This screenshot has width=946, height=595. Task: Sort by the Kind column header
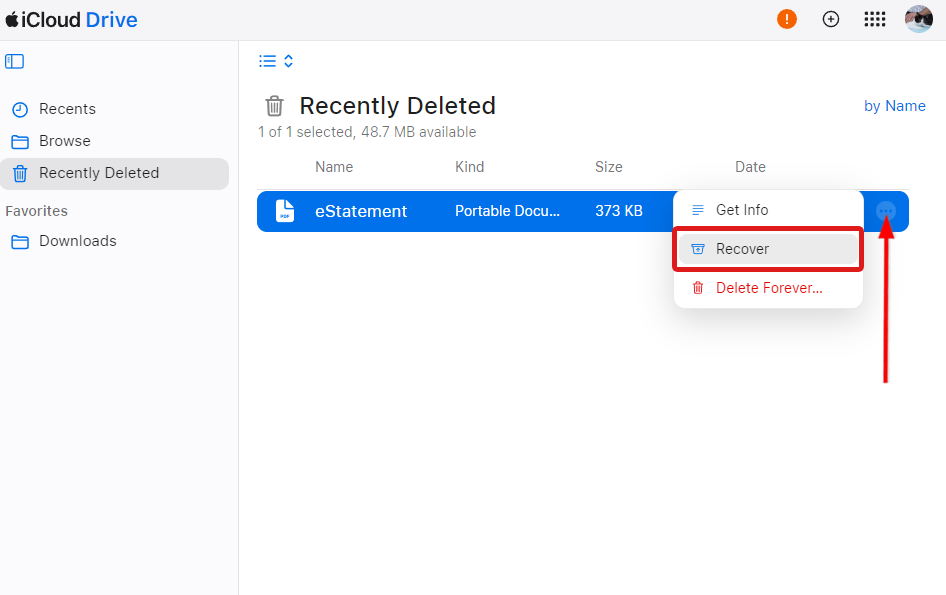(469, 167)
